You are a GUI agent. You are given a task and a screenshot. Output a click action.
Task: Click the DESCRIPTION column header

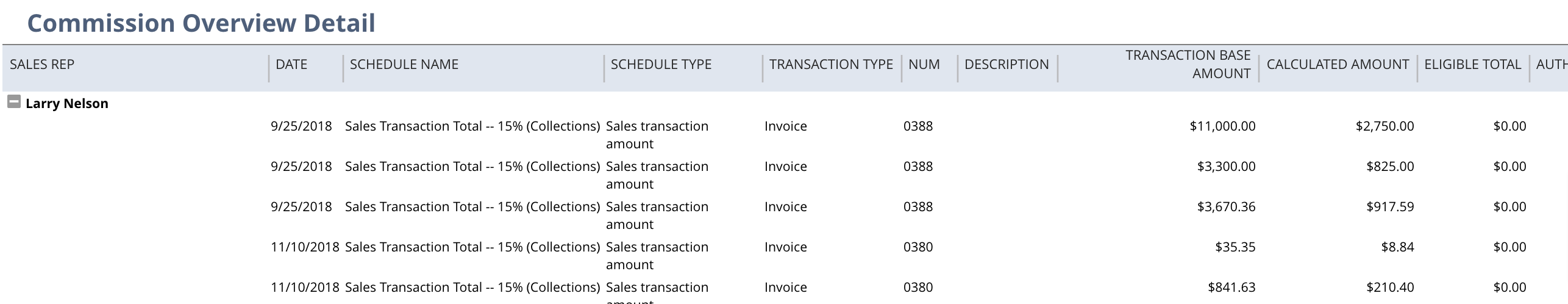(1007, 64)
